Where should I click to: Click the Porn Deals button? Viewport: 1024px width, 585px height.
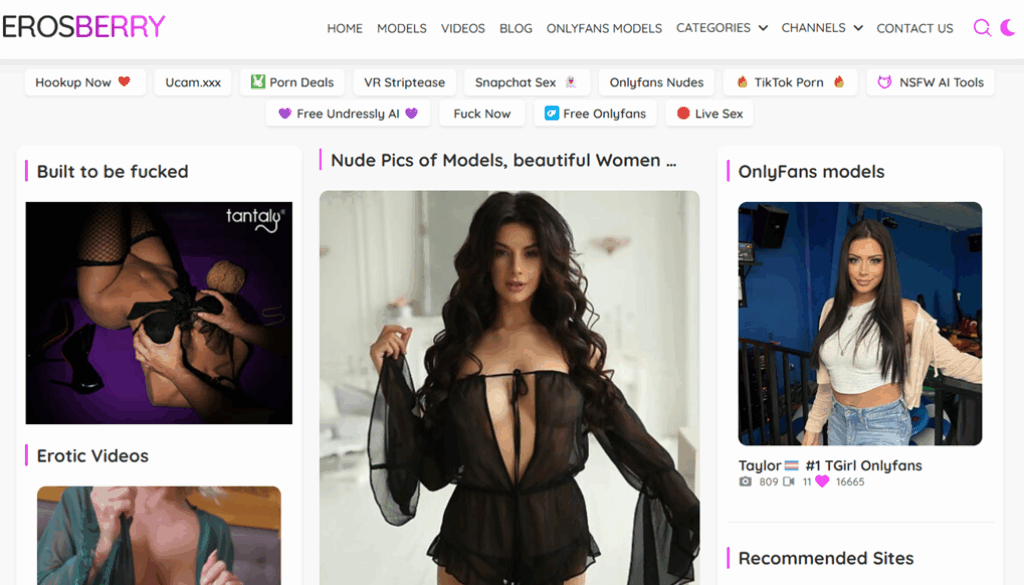tap(292, 83)
